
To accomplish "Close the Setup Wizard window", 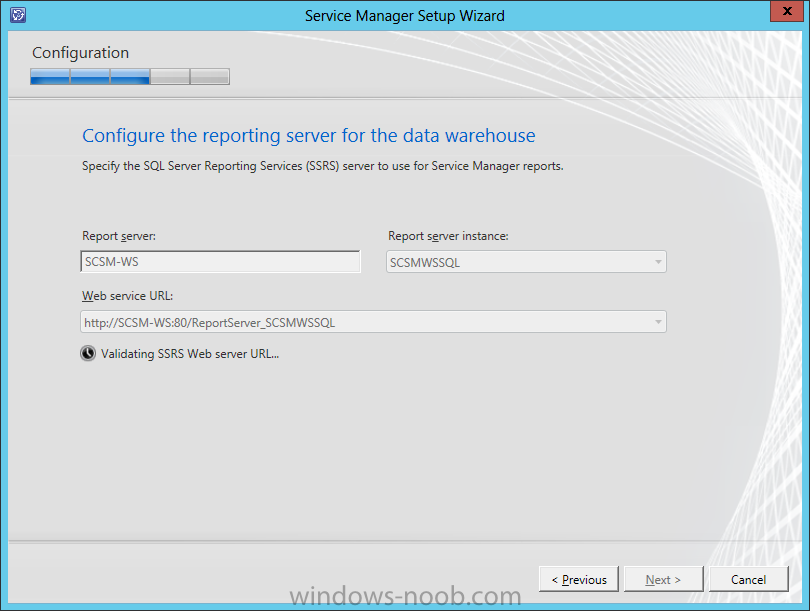I will pyautogui.click(x=786, y=11).
